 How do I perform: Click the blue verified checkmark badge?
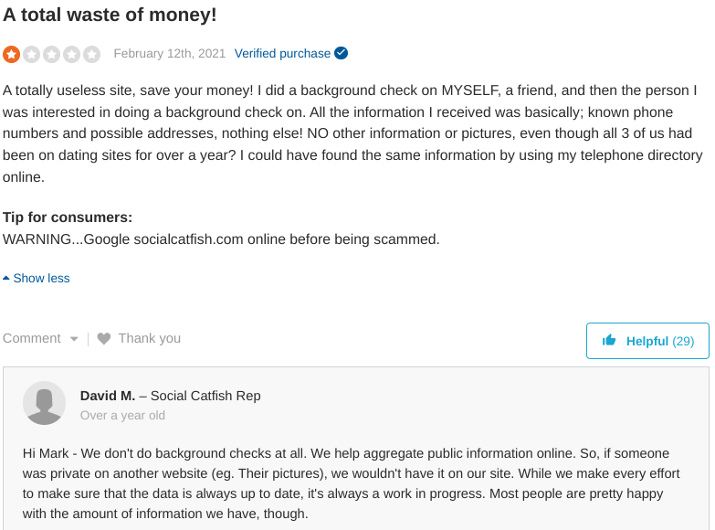pyautogui.click(x=341, y=53)
